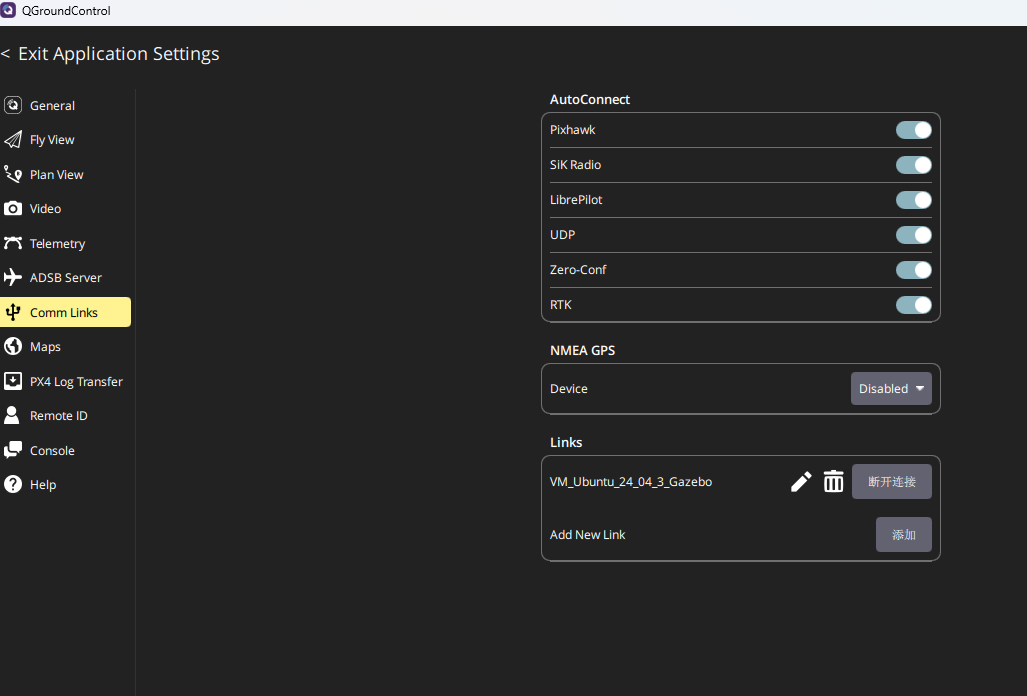
Task: Click the General settings icon
Action: pos(12,105)
